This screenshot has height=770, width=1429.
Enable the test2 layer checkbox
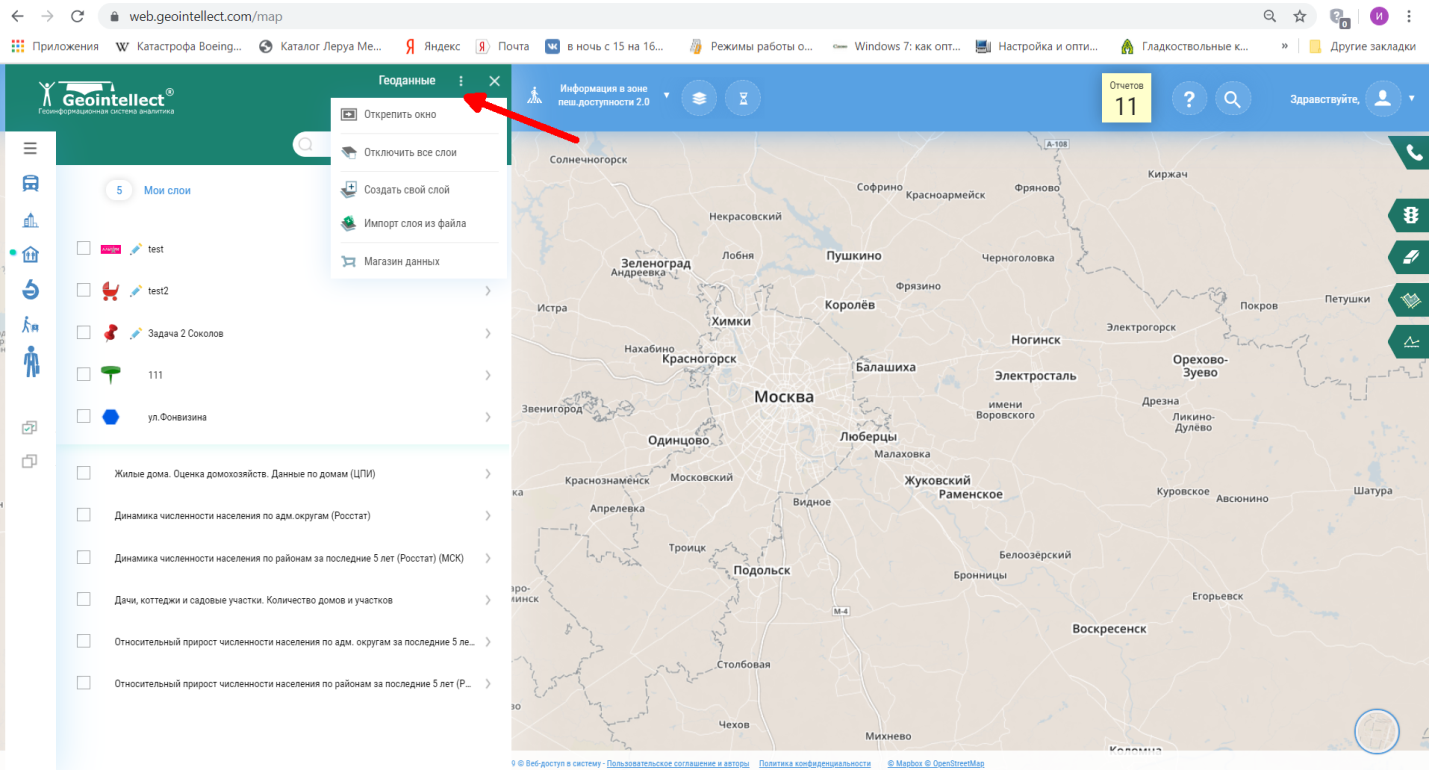84,290
